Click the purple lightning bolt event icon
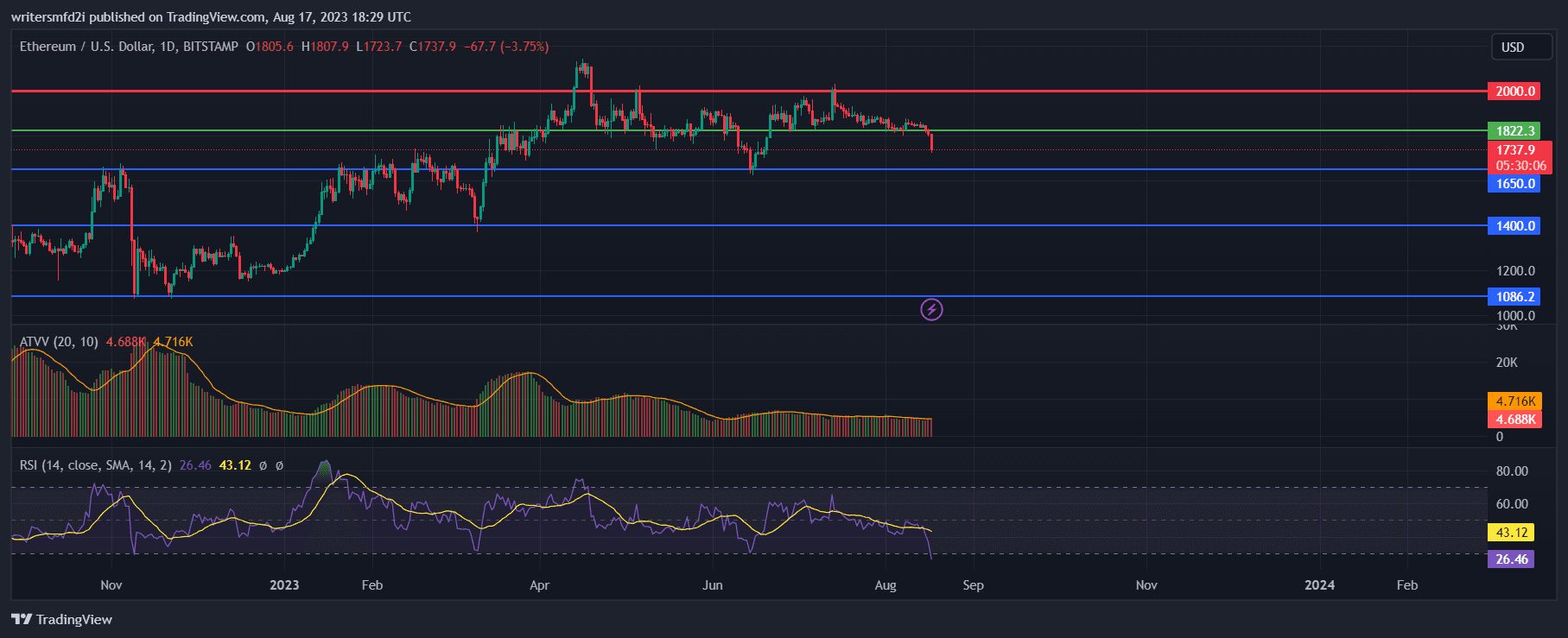The height and width of the screenshot is (638, 1568). (x=931, y=309)
